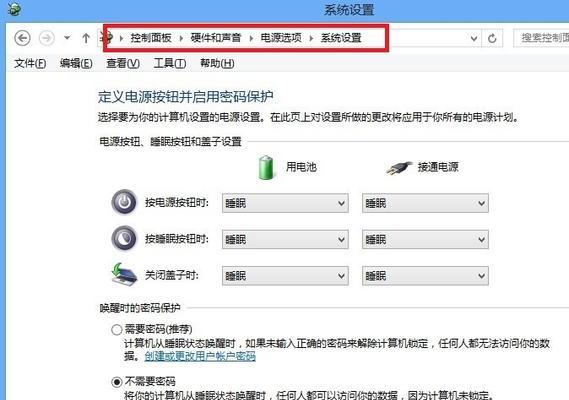The width and height of the screenshot is (569, 400).
Task: Click the sleep button moon icon
Action: tap(124, 238)
